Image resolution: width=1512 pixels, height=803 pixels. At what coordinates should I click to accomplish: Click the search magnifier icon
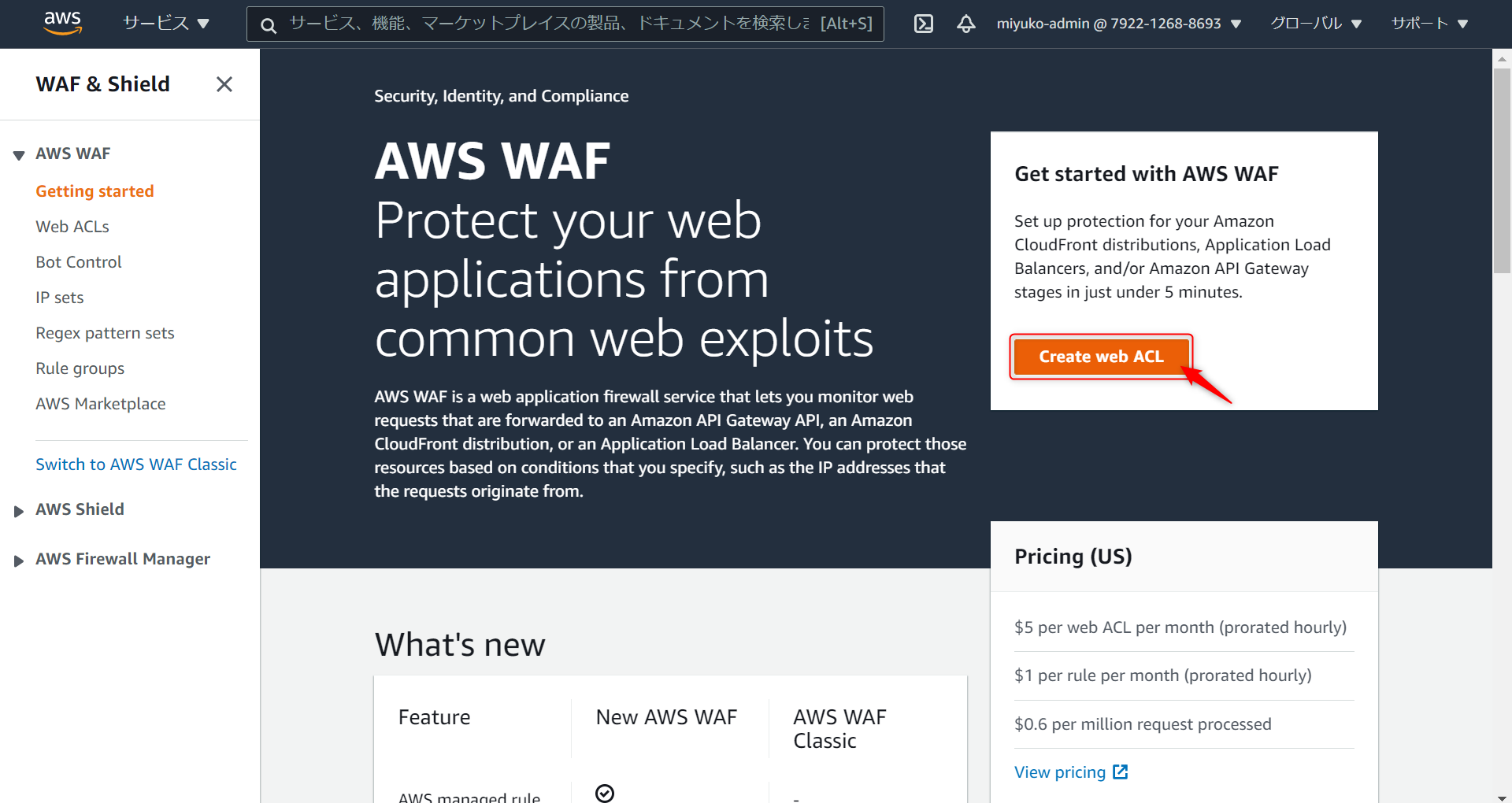pos(269,25)
